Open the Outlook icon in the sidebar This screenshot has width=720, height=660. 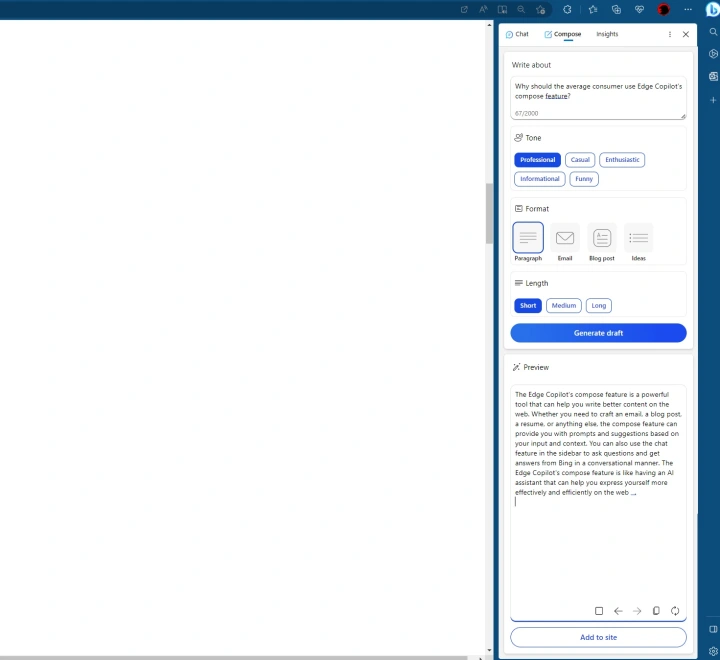713,76
